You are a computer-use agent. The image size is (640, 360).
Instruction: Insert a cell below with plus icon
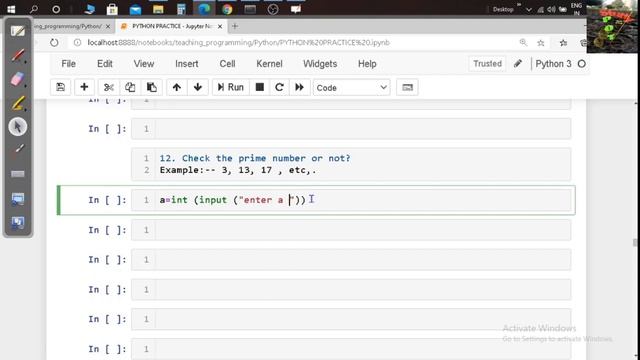84,87
